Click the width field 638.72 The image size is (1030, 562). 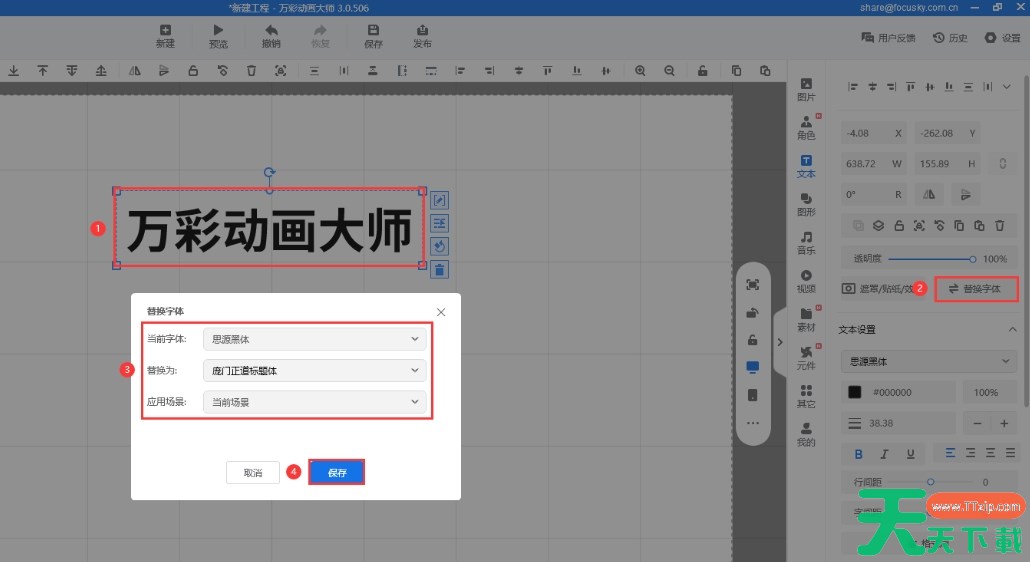pos(874,164)
